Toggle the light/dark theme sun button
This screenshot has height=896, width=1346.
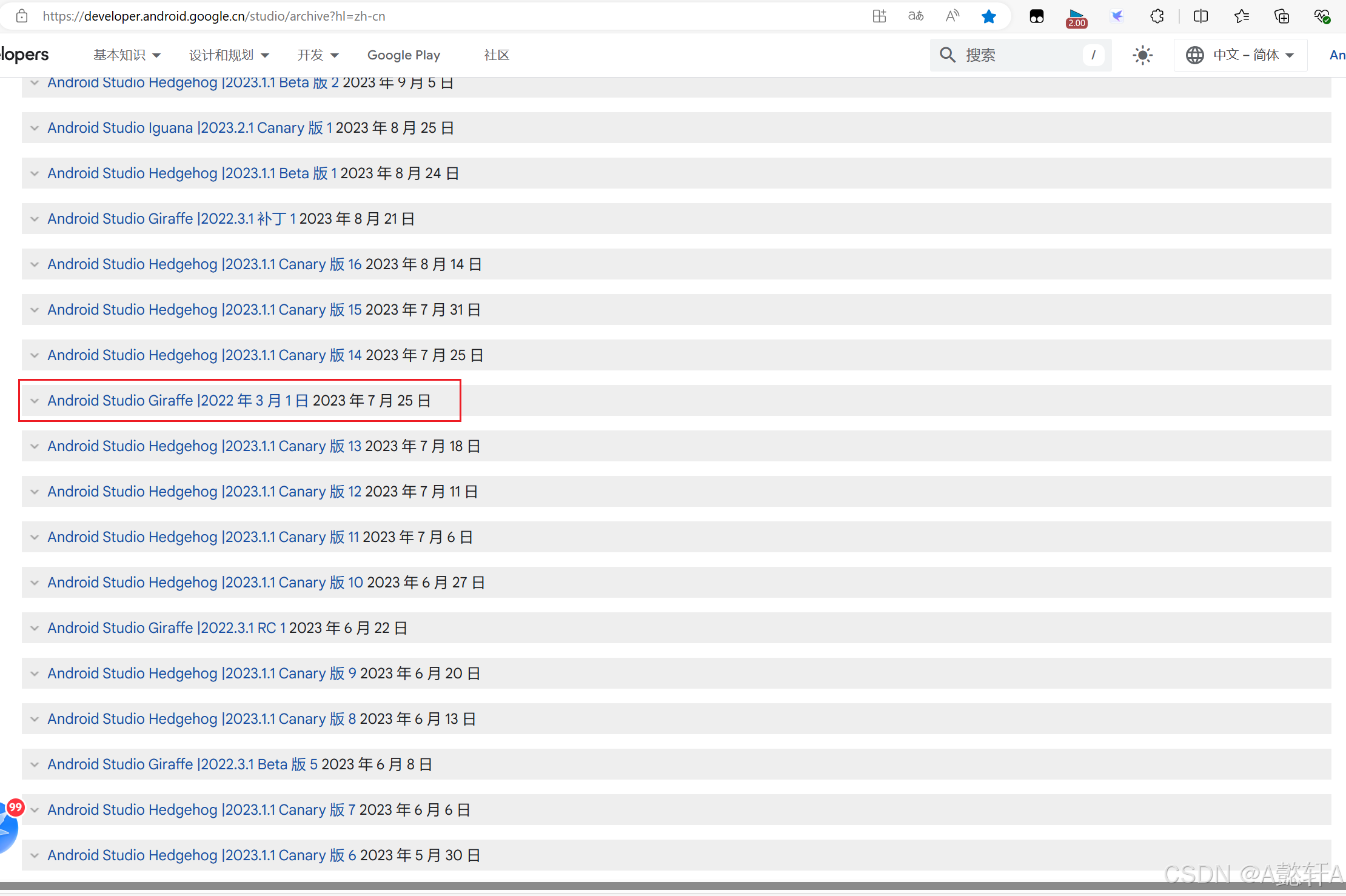(1143, 55)
